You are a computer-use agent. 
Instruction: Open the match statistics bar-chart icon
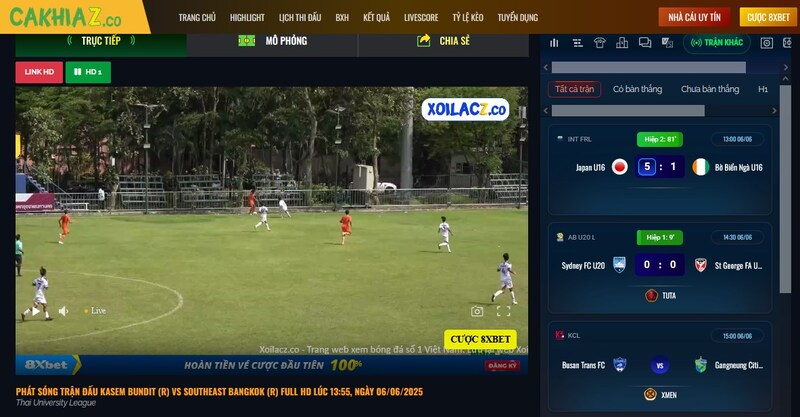pos(554,43)
